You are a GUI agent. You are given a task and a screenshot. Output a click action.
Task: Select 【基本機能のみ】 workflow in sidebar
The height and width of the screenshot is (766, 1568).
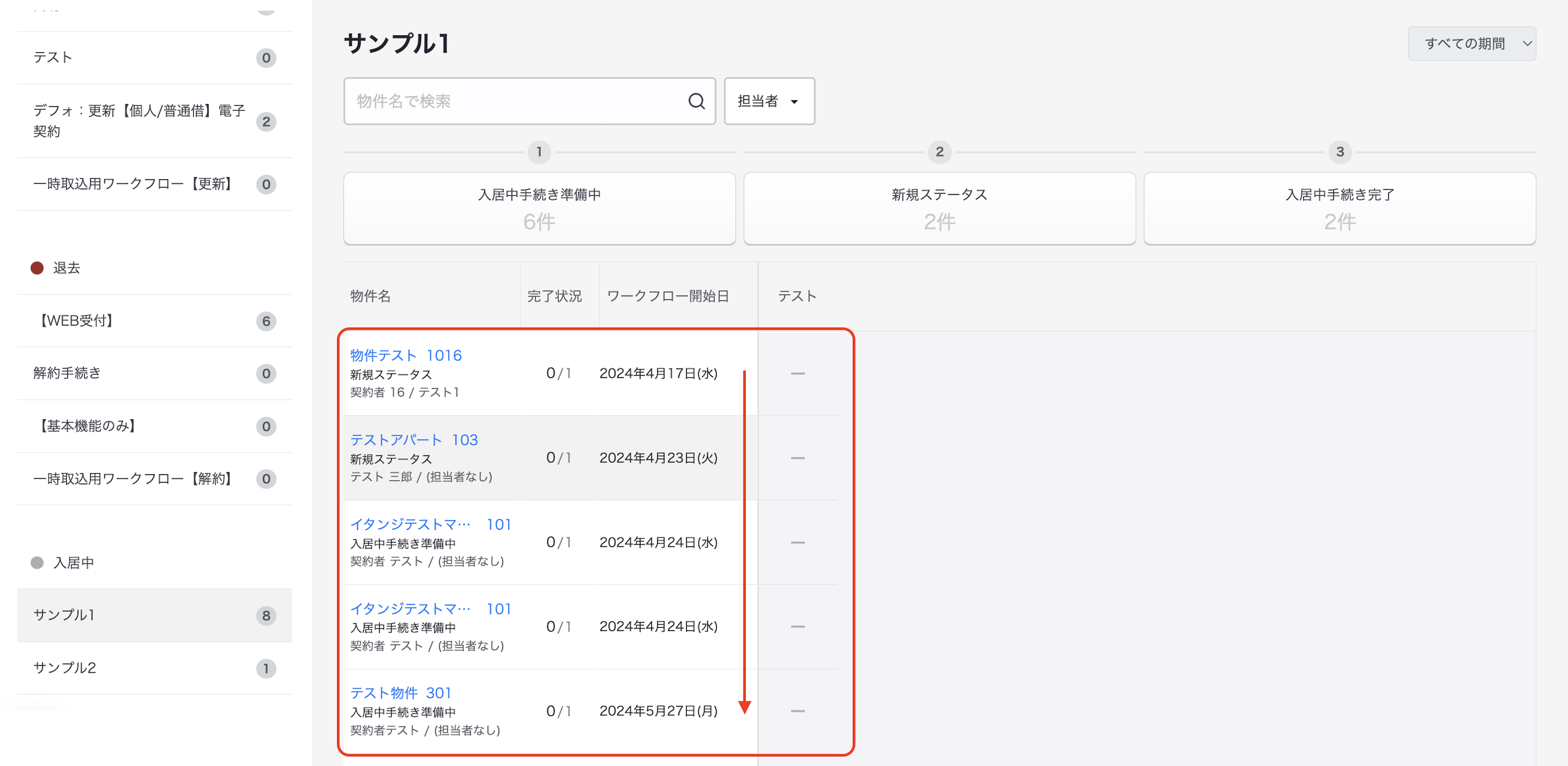[155, 426]
